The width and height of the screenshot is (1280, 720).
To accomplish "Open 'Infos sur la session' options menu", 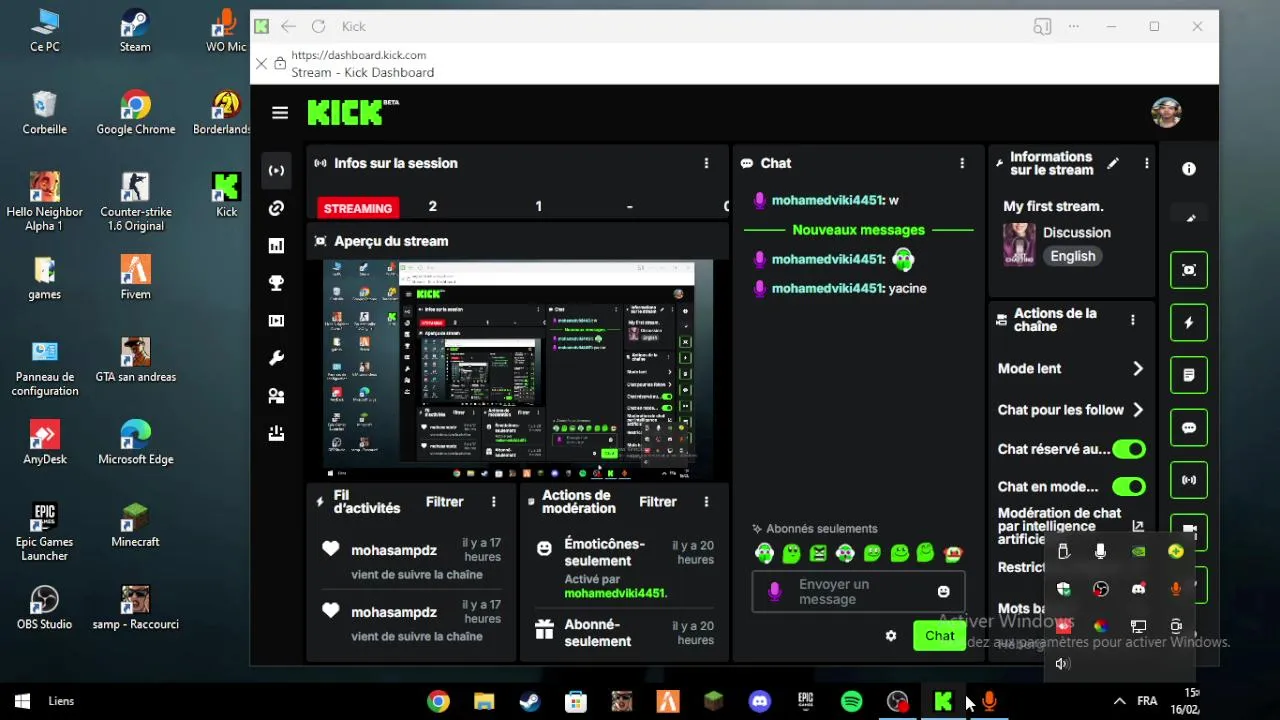I will 706,163.
